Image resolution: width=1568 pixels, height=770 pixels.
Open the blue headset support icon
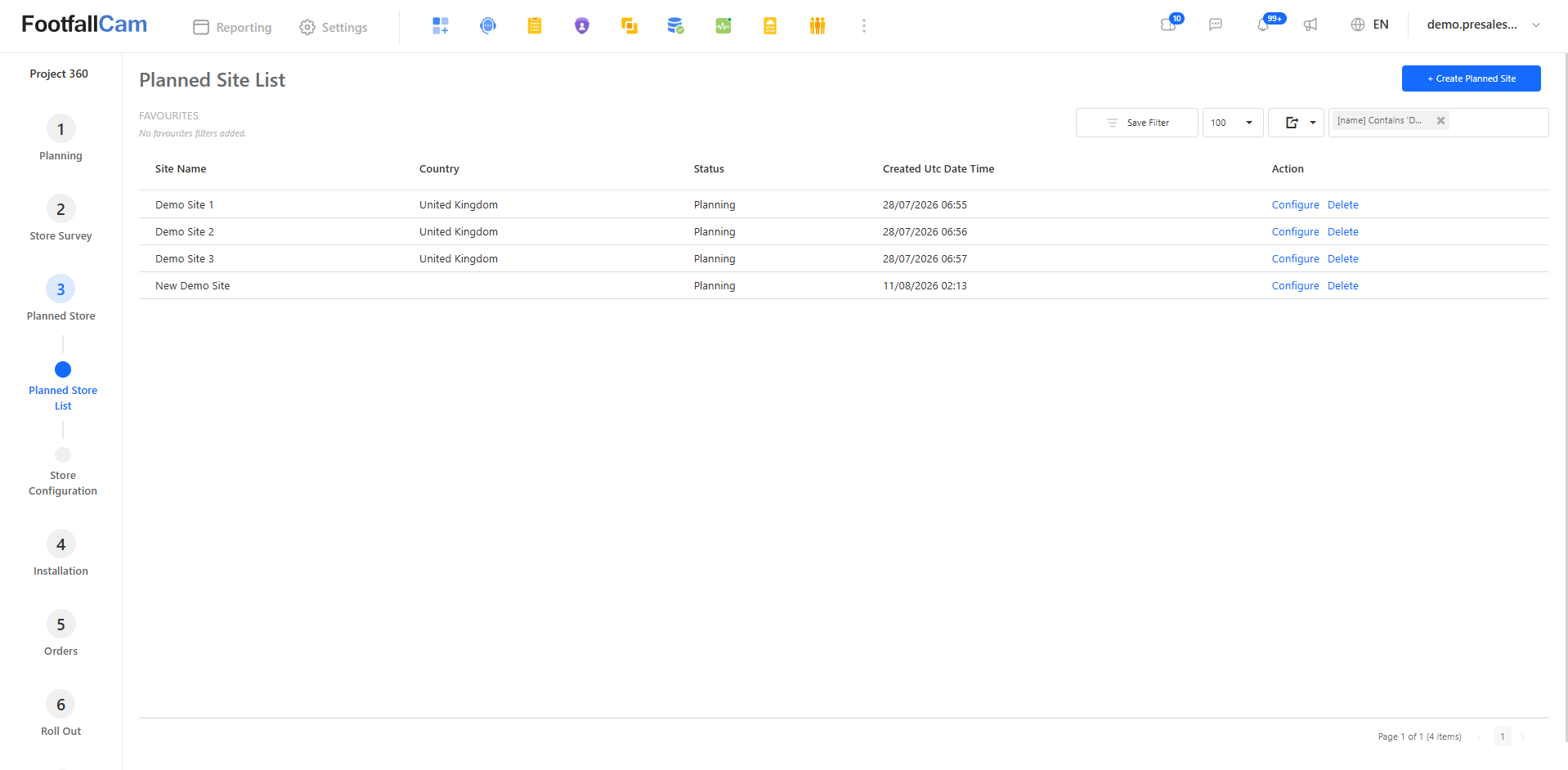coord(488,26)
